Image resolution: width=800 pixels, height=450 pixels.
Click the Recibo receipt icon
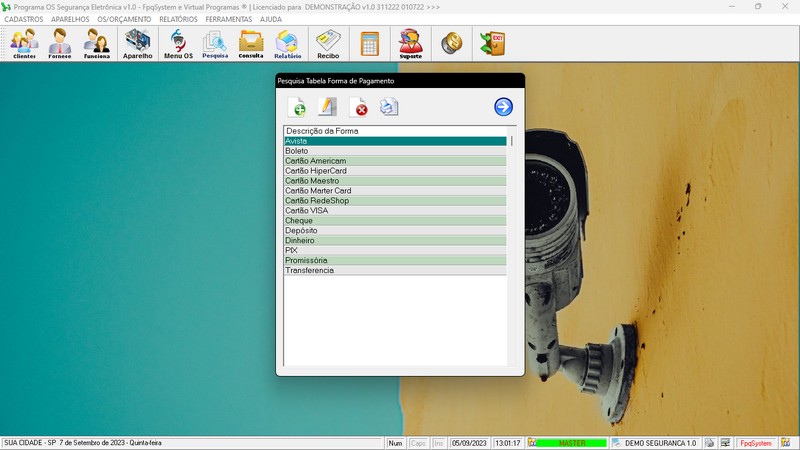328,44
